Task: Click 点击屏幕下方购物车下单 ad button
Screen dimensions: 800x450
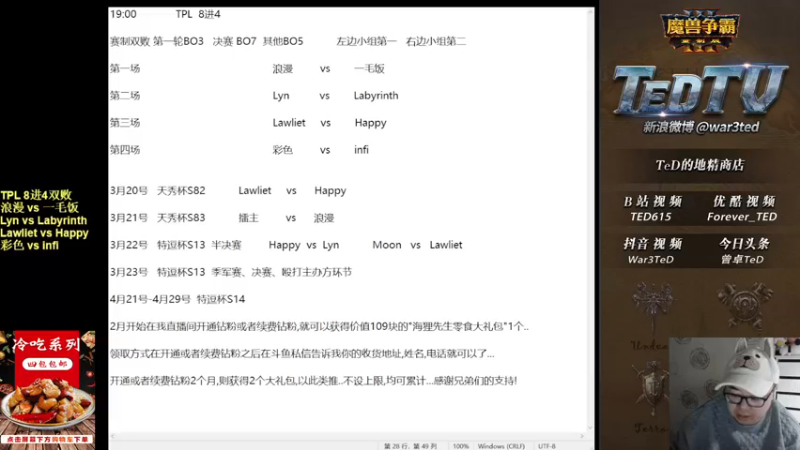Action: (47, 439)
